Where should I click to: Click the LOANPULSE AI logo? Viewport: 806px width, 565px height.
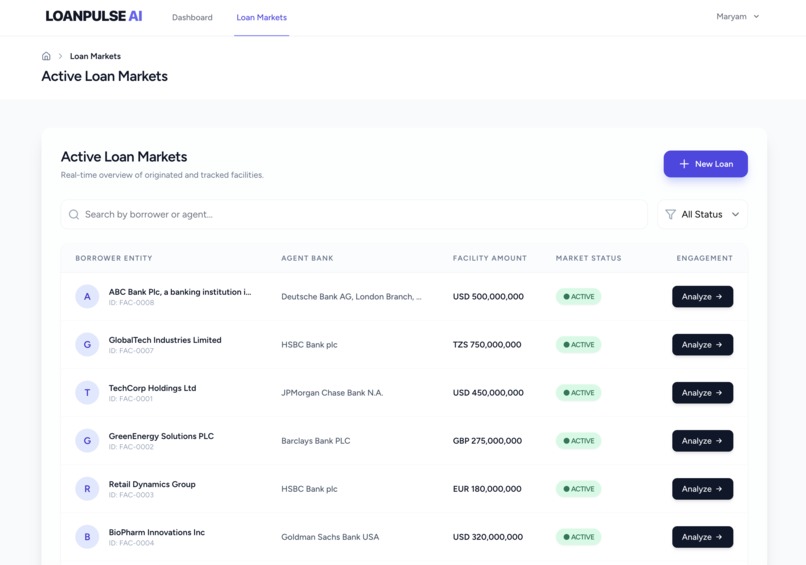tap(94, 16)
